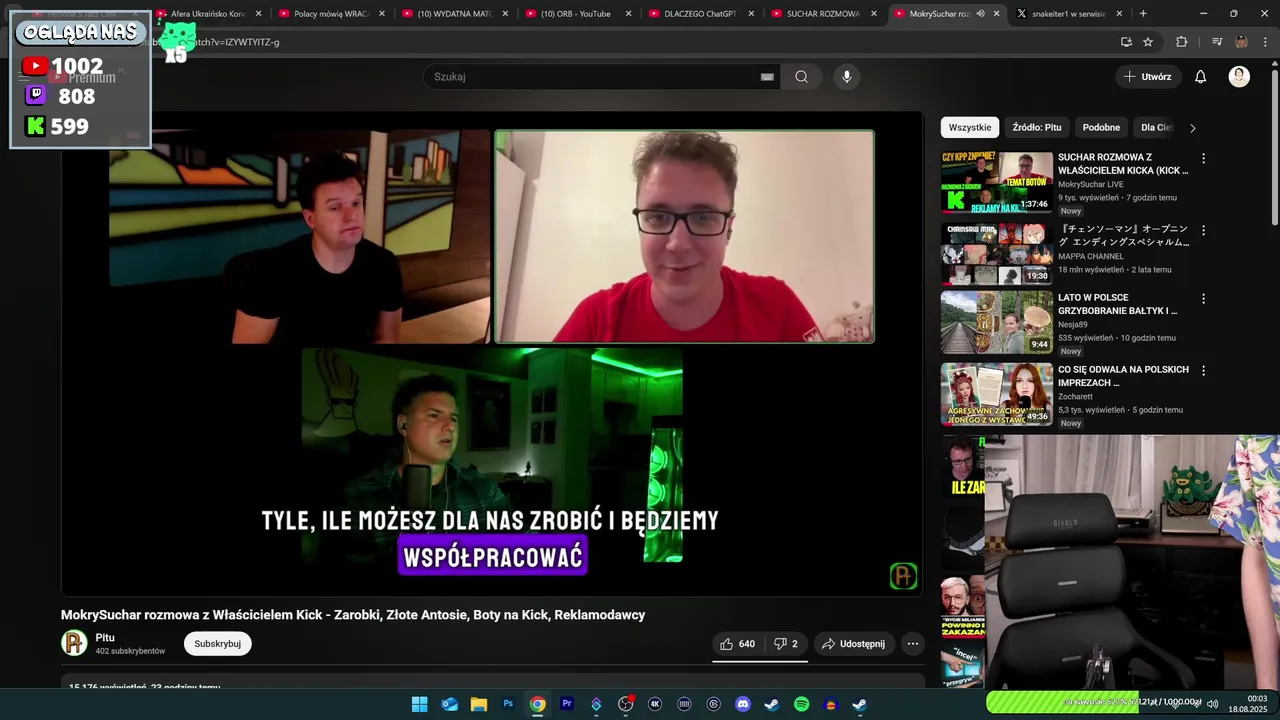Open 'CO SIĘ ODWALA NA POLSKICH IMPREZACH' title
This screenshot has width=1280, height=720.
click(x=1123, y=376)
